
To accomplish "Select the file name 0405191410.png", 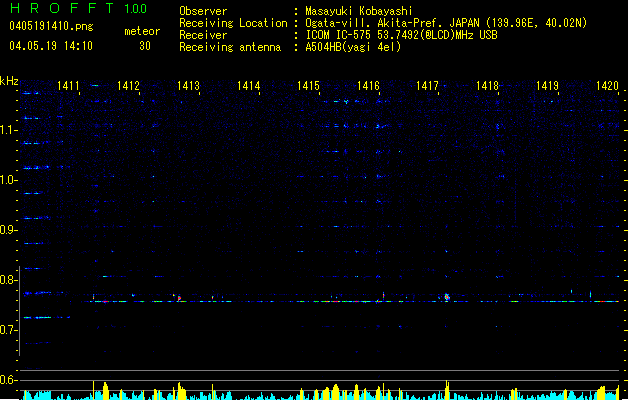I will point(51,26).
